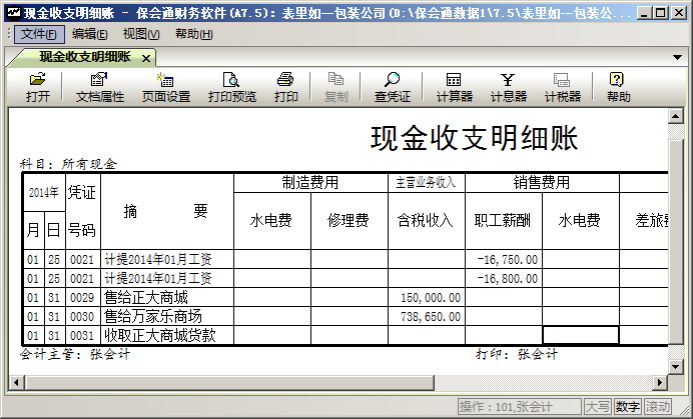Toggle the 滚动 scroll lock indicator
This screenshot has width=693, height=419.
click(658, 407)
